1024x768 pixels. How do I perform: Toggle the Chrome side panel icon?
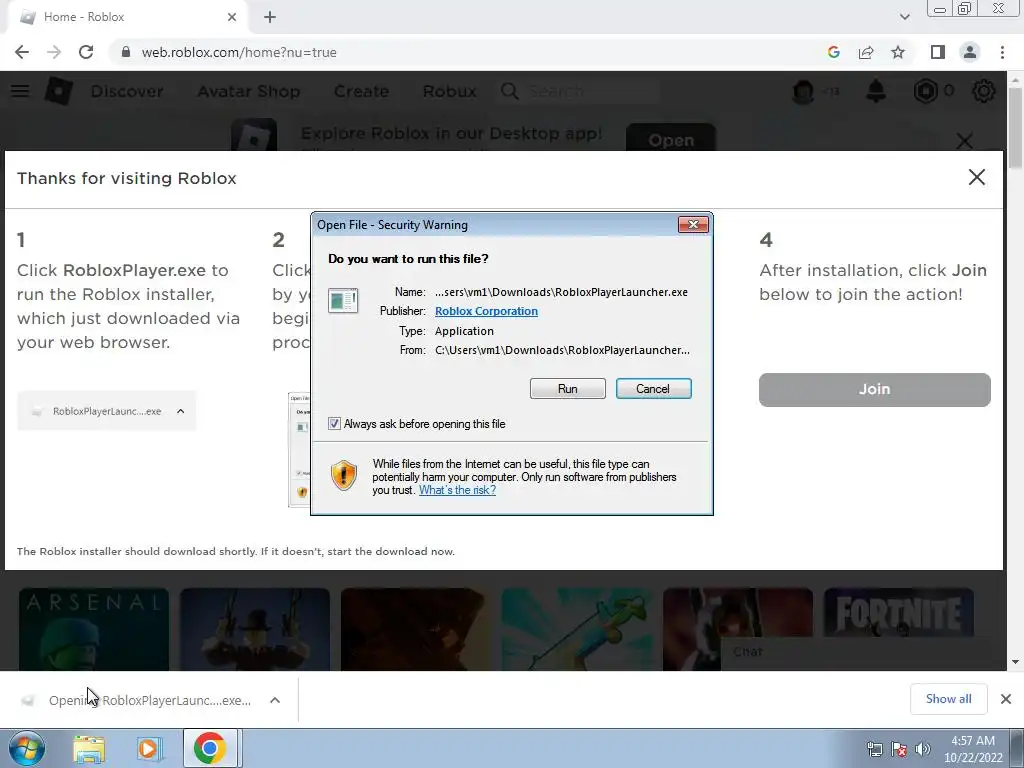point(938,52)
